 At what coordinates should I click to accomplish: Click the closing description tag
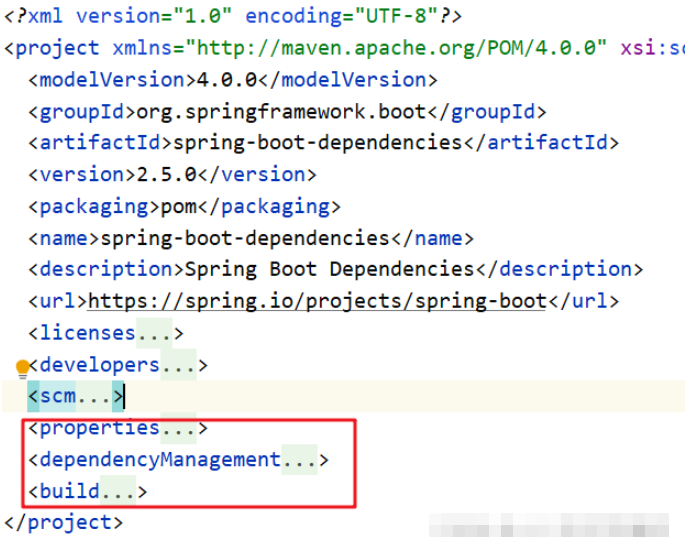(x=559, y=269)
